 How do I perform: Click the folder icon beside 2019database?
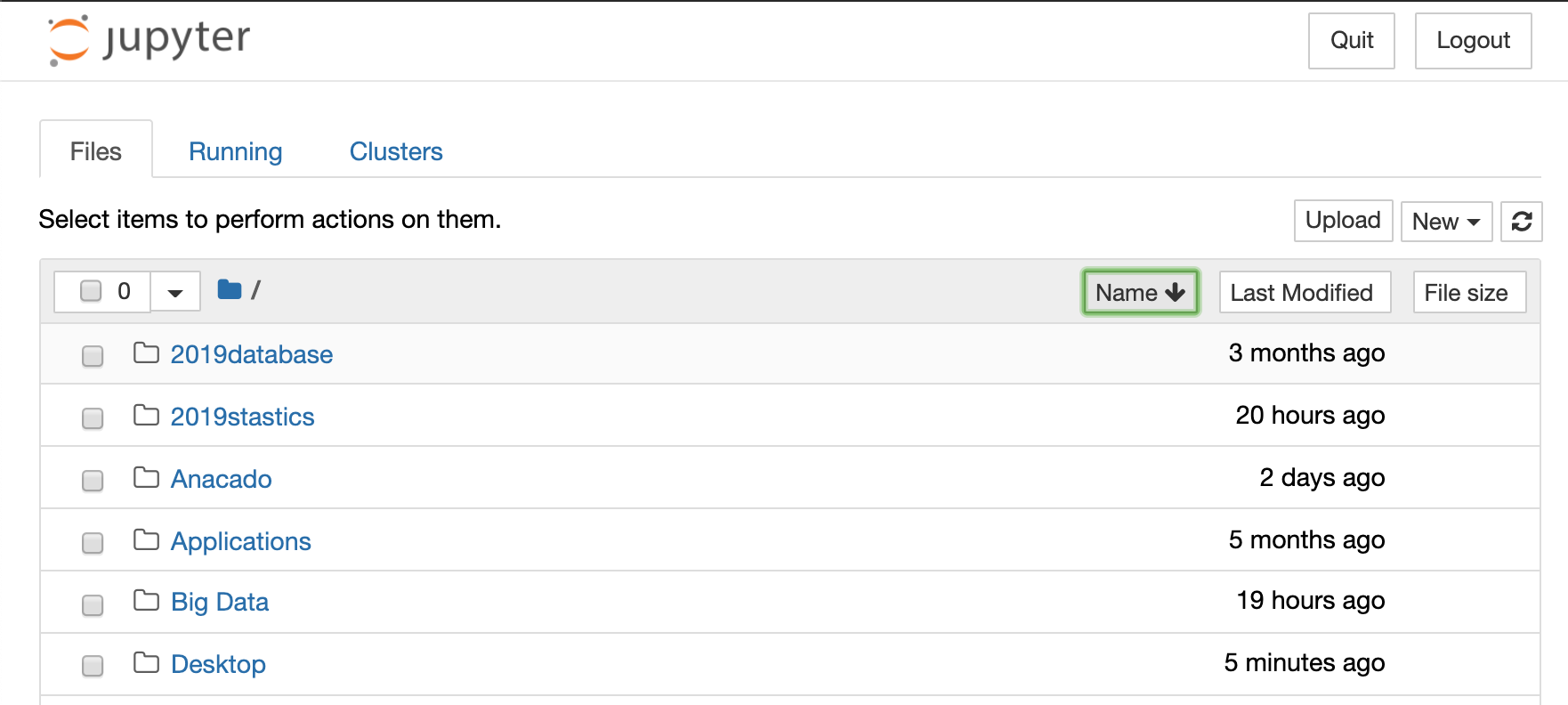(146, 353)
